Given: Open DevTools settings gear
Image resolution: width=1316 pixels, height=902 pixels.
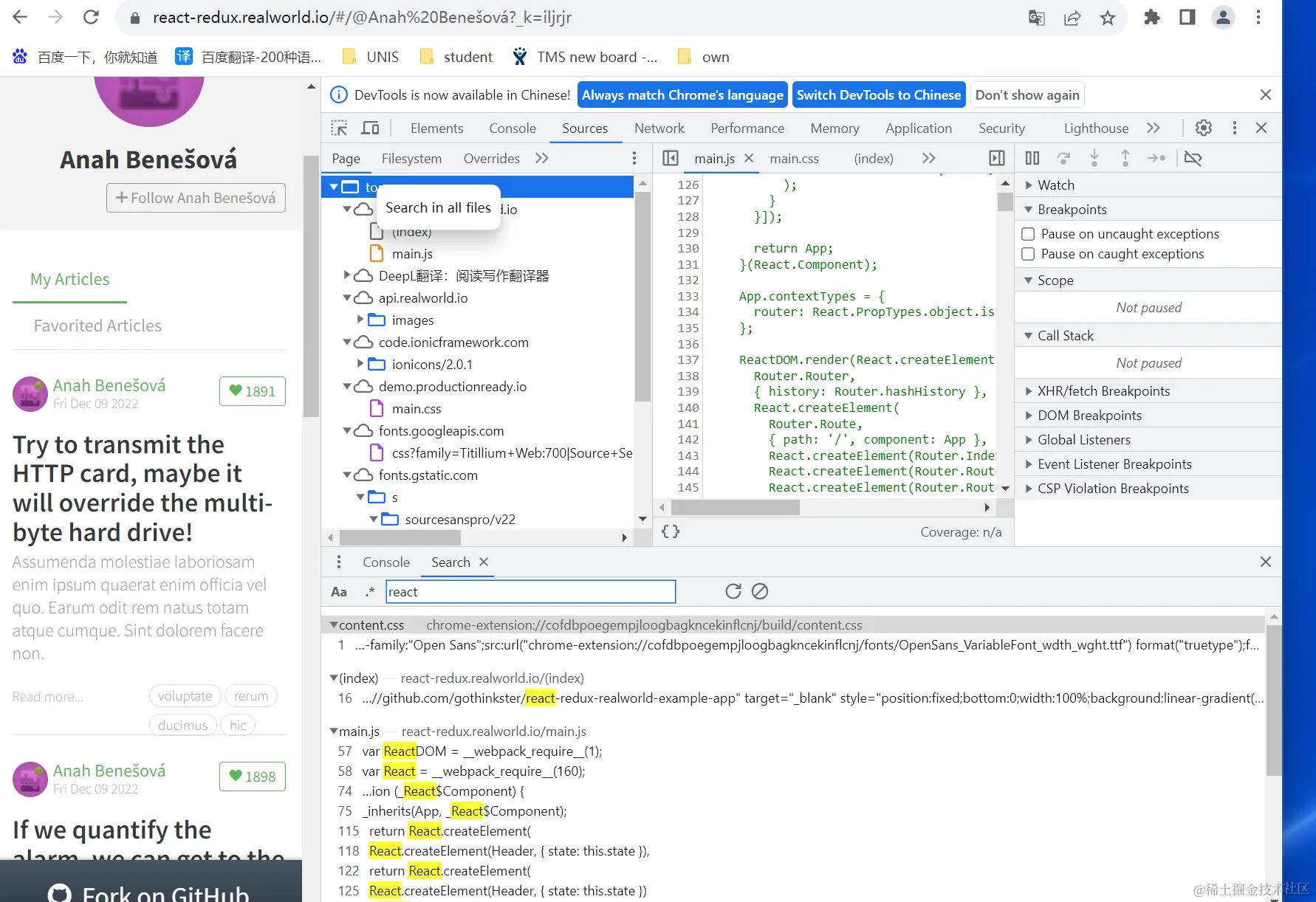Looking at the screenshot, I should pos(1203,128).
